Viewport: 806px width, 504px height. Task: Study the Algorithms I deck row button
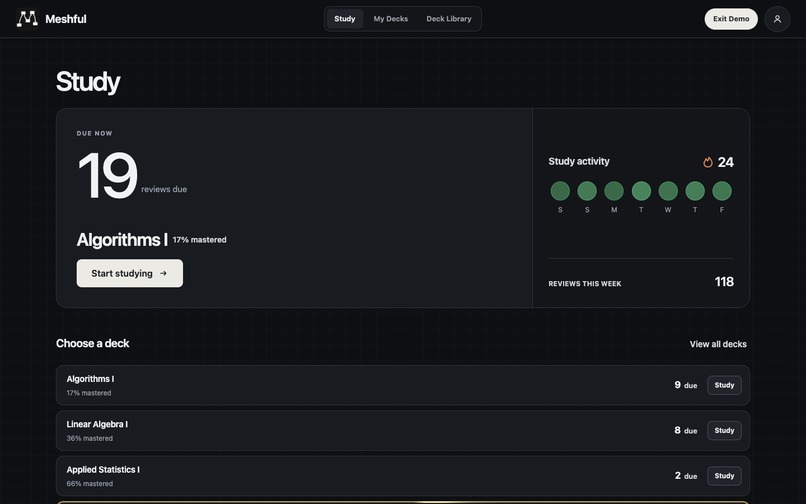(724, 385)
